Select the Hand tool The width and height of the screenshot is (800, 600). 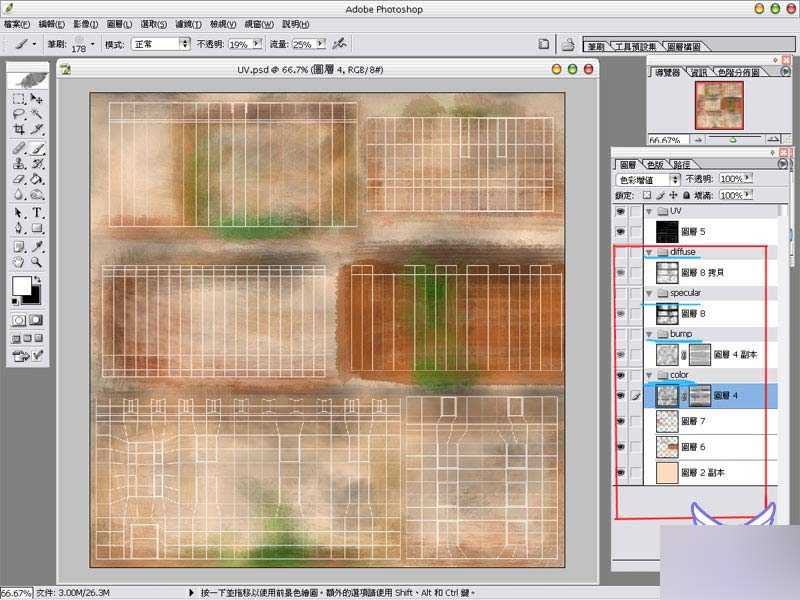19,262
